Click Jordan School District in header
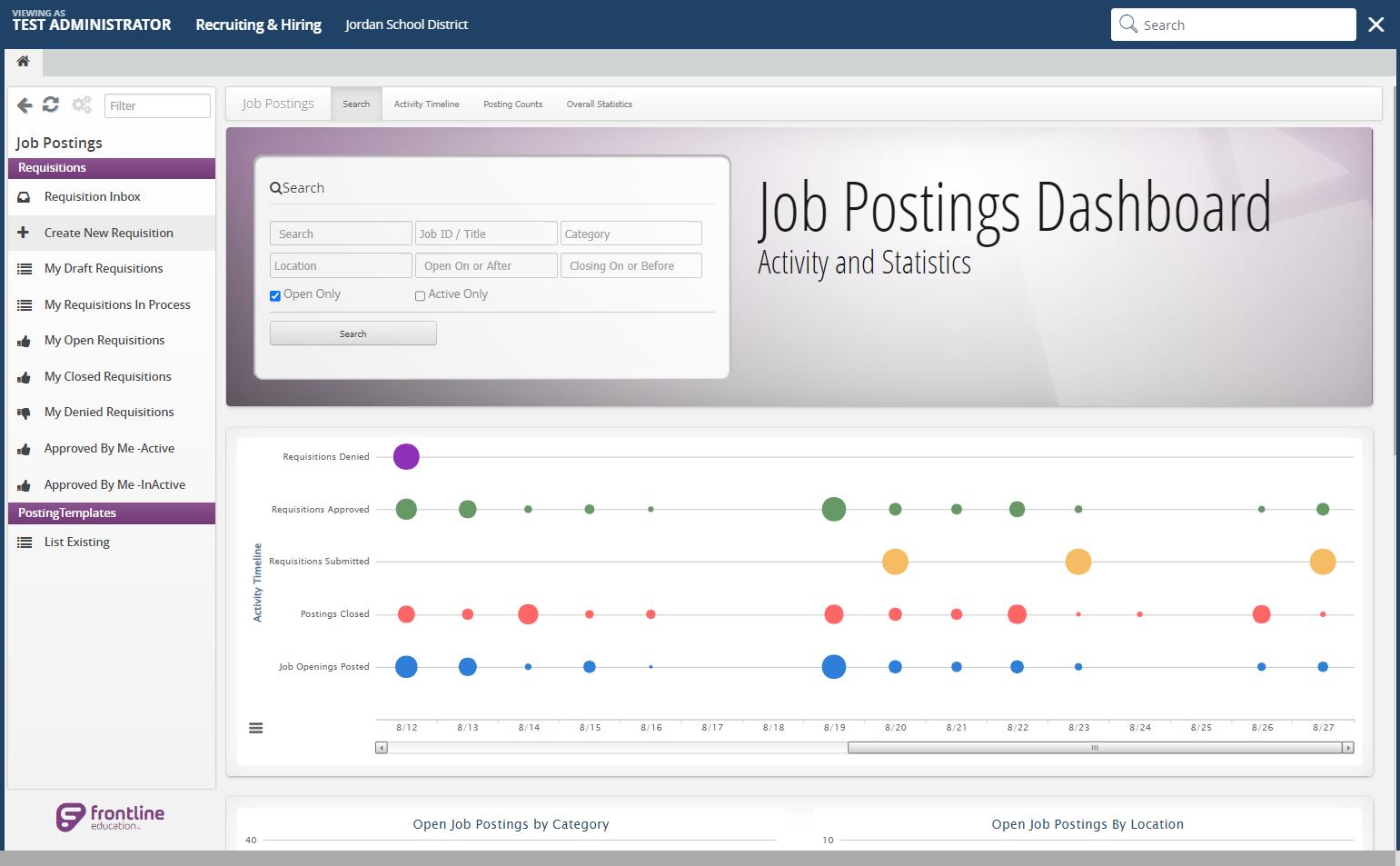Viewport: 1400px width, 866px height. pyautogui.click(x=406, y=25)
